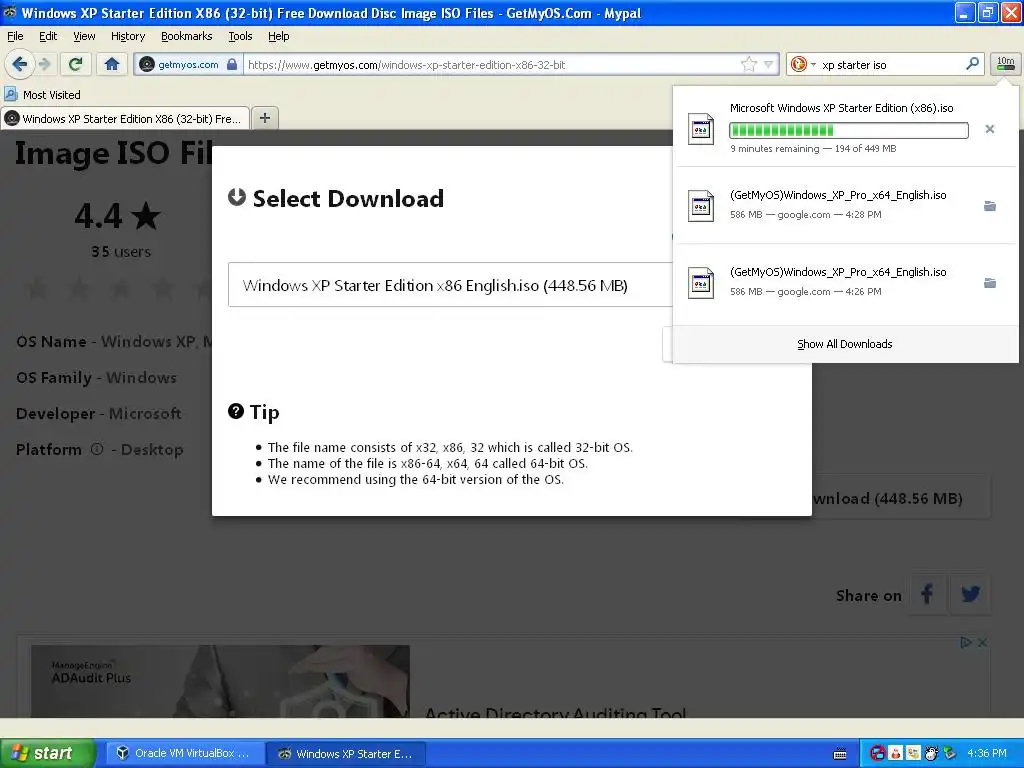This screenshot has width=1024, height=768.
Task: Open the Bookmarks menu
Action: (x=187, y=36)
